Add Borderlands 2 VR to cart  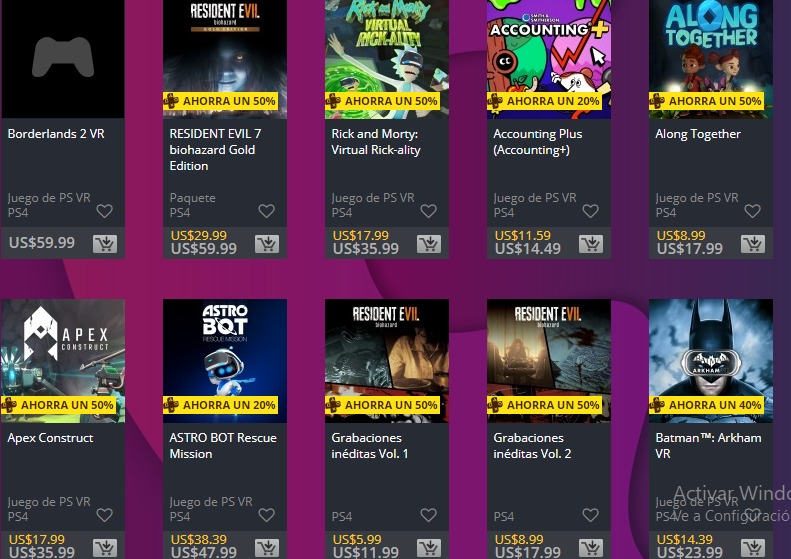point(105,244)
